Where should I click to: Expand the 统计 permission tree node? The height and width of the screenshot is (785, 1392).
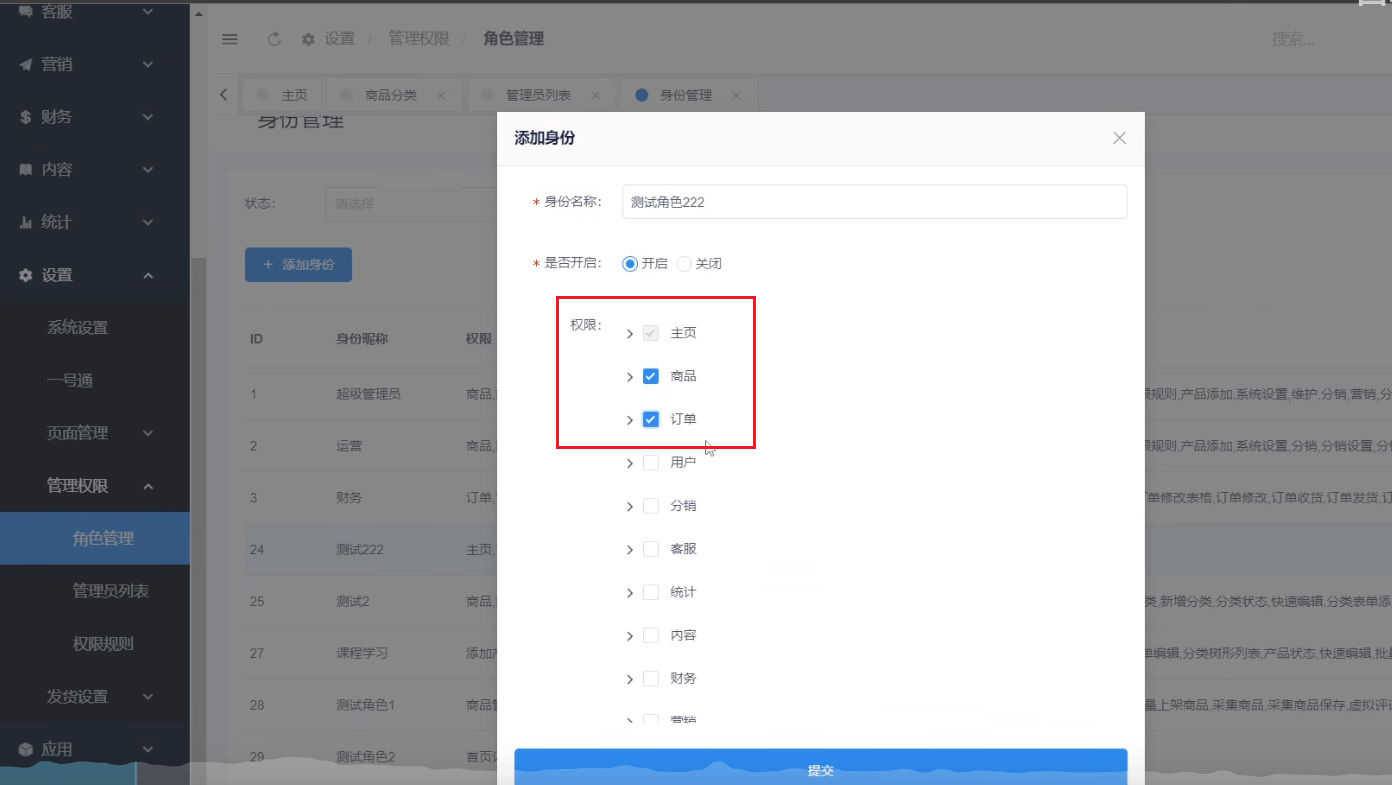(x=630, y=593)
